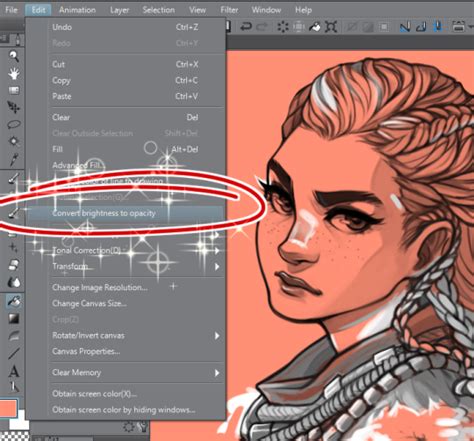Select the Correct line tool
The height and width of the screenshot is (441, 474).
pyautogui.click(x=14, y=387)
